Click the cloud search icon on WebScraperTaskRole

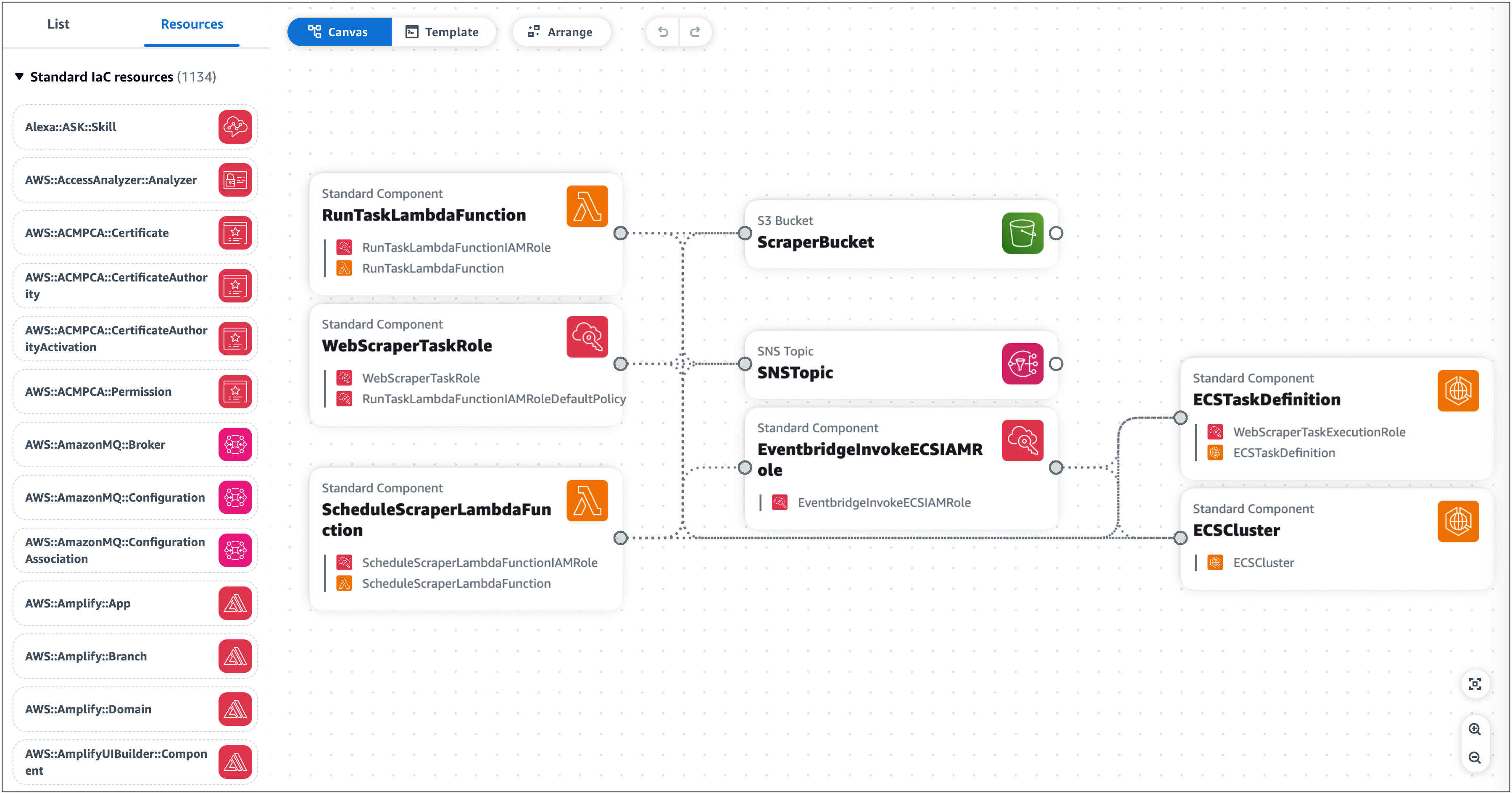pos(587,336)
